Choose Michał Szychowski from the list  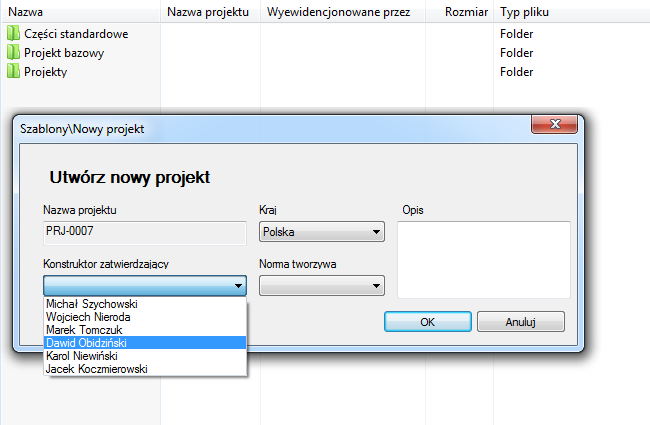point(145,304)
